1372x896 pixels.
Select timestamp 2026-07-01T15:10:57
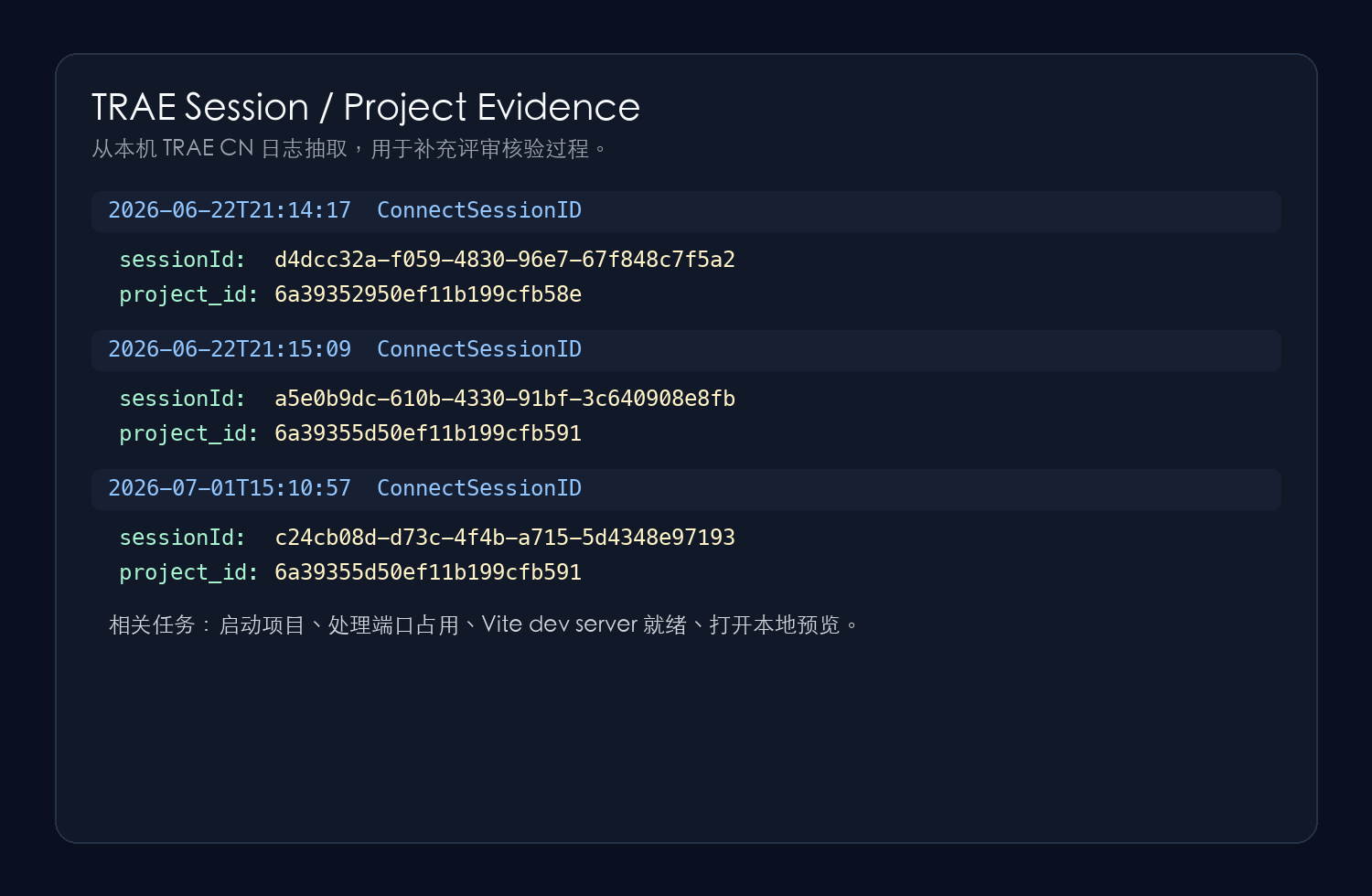pyautogui.click(x=230, y=488)
